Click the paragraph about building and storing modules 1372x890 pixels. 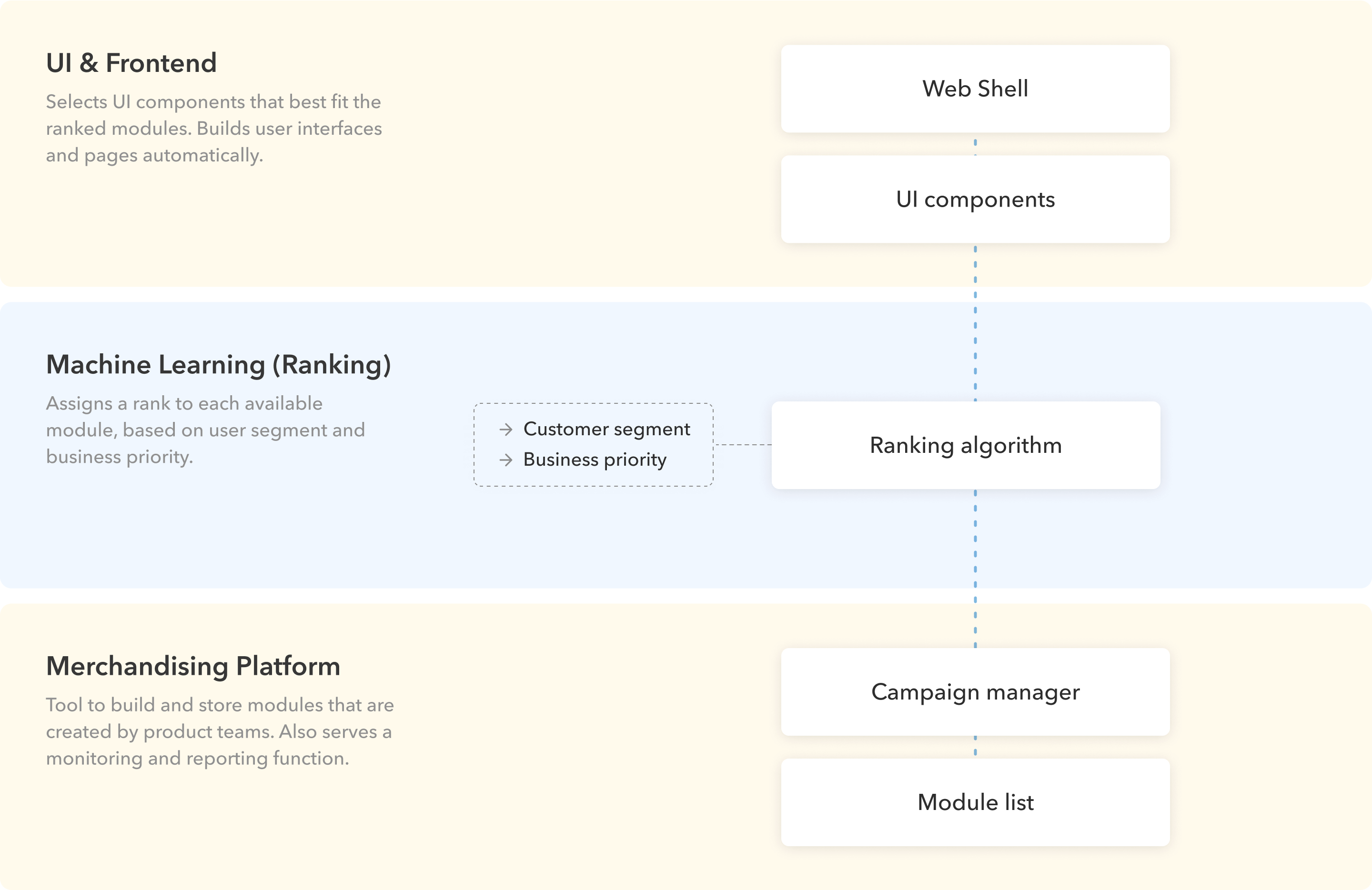pos(220,731)
